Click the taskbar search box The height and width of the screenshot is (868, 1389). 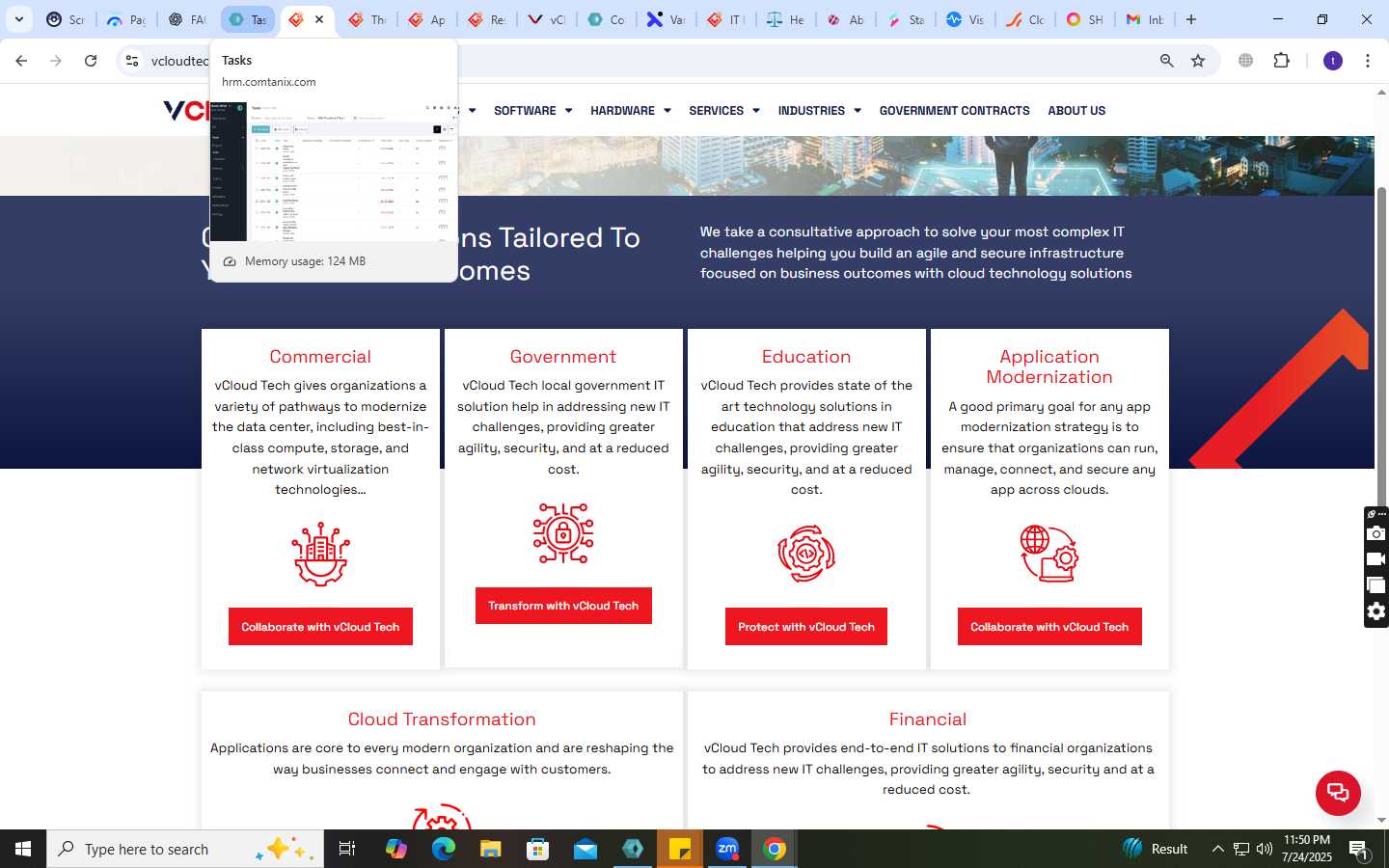click(185, 849)
